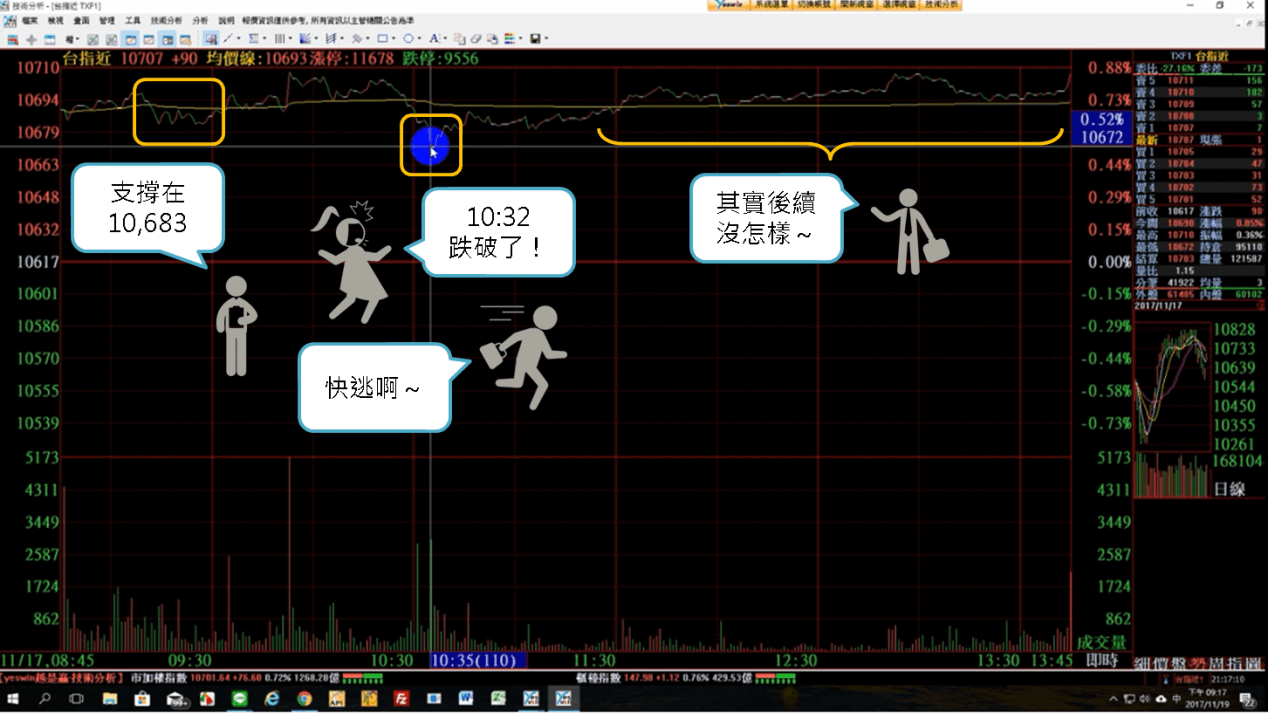The height and width of the screenshot is (713, 1268).
Task: Select the channel lines drawing tool
Action: click(x=330, y=39)
